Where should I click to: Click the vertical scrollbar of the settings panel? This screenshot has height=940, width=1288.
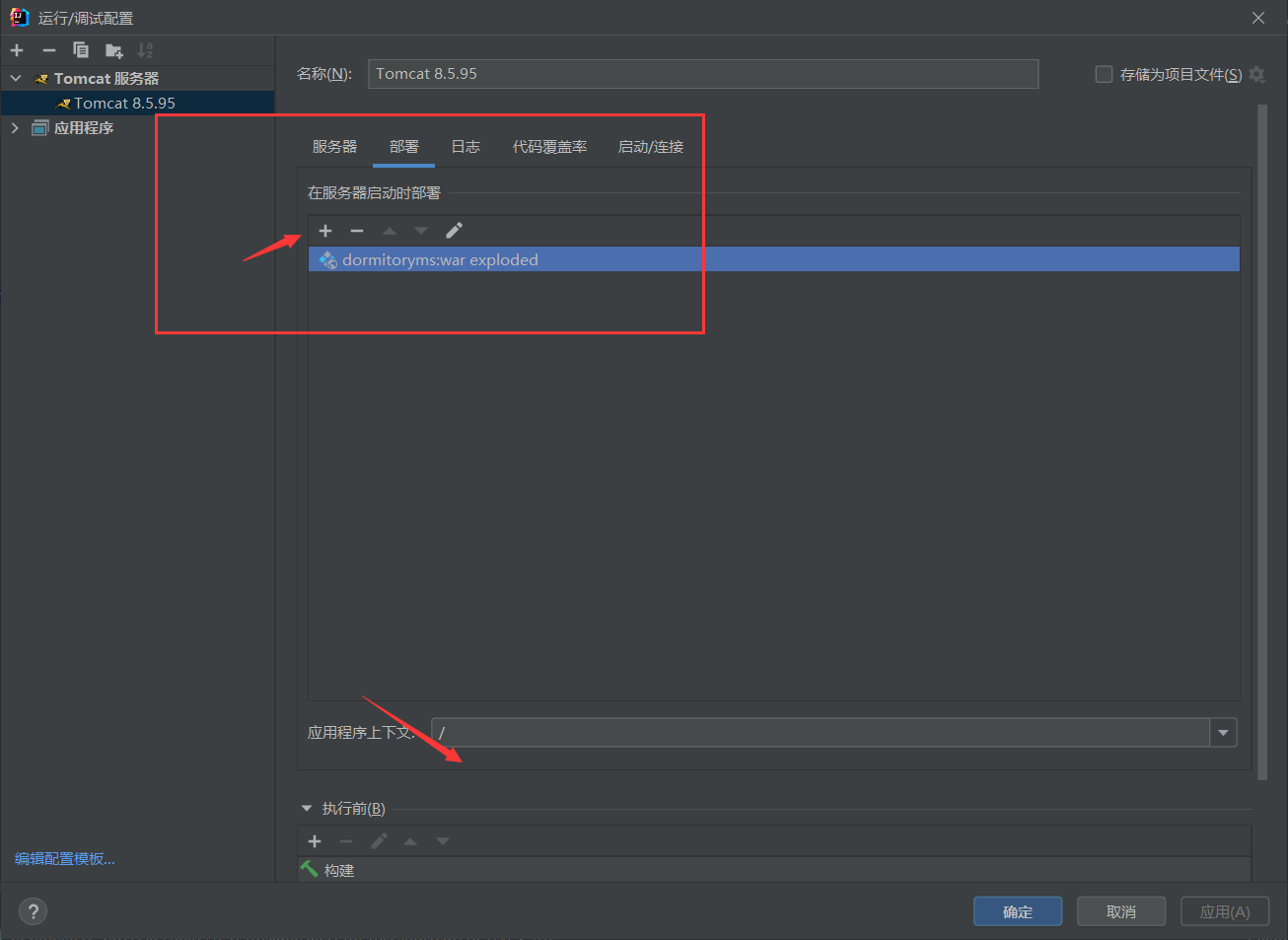coord(1261,442)
